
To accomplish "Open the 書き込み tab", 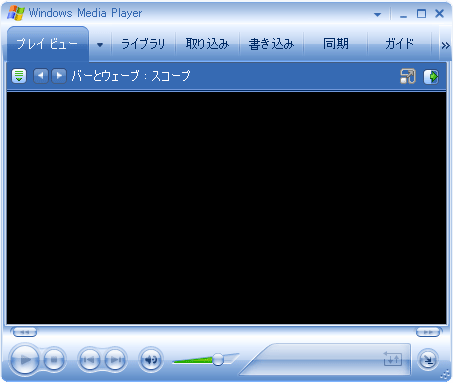I will pos(271,44).
